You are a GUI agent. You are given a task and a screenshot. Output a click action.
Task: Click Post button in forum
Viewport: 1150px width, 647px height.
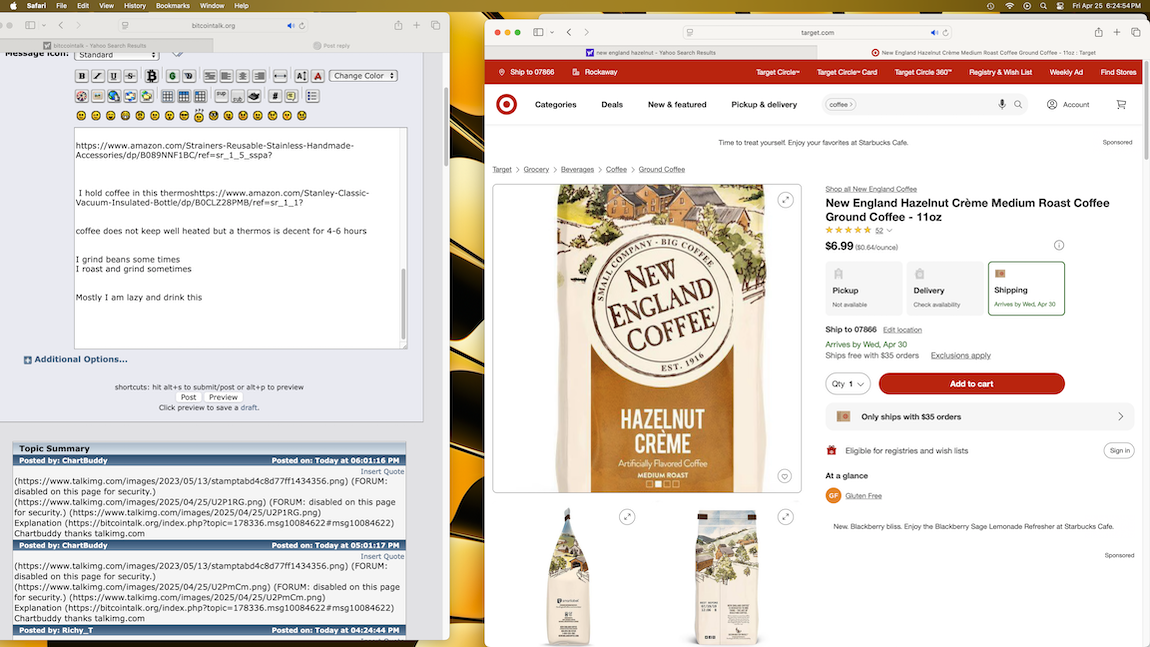click(188, 397)
